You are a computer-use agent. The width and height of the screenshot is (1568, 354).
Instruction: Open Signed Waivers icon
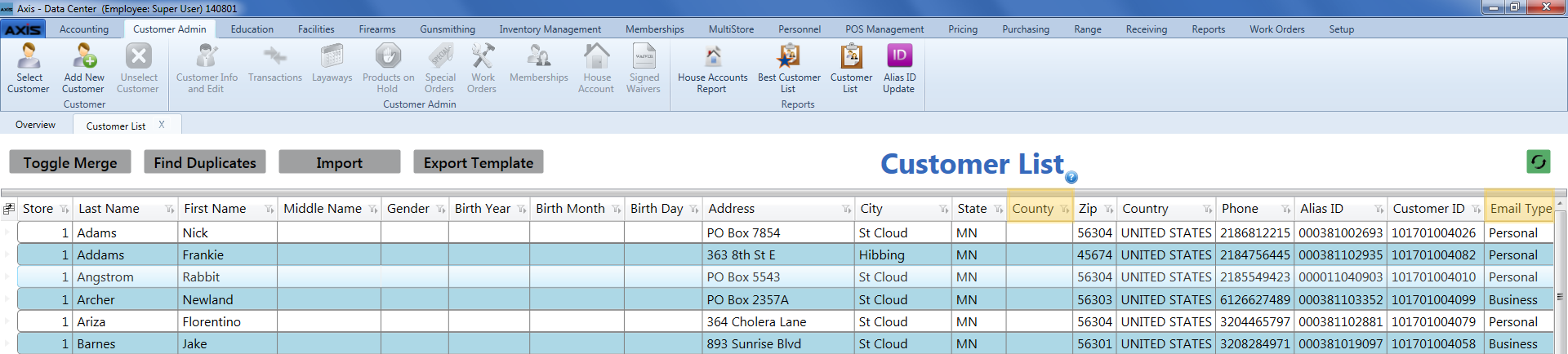click(x=644, y=69)
